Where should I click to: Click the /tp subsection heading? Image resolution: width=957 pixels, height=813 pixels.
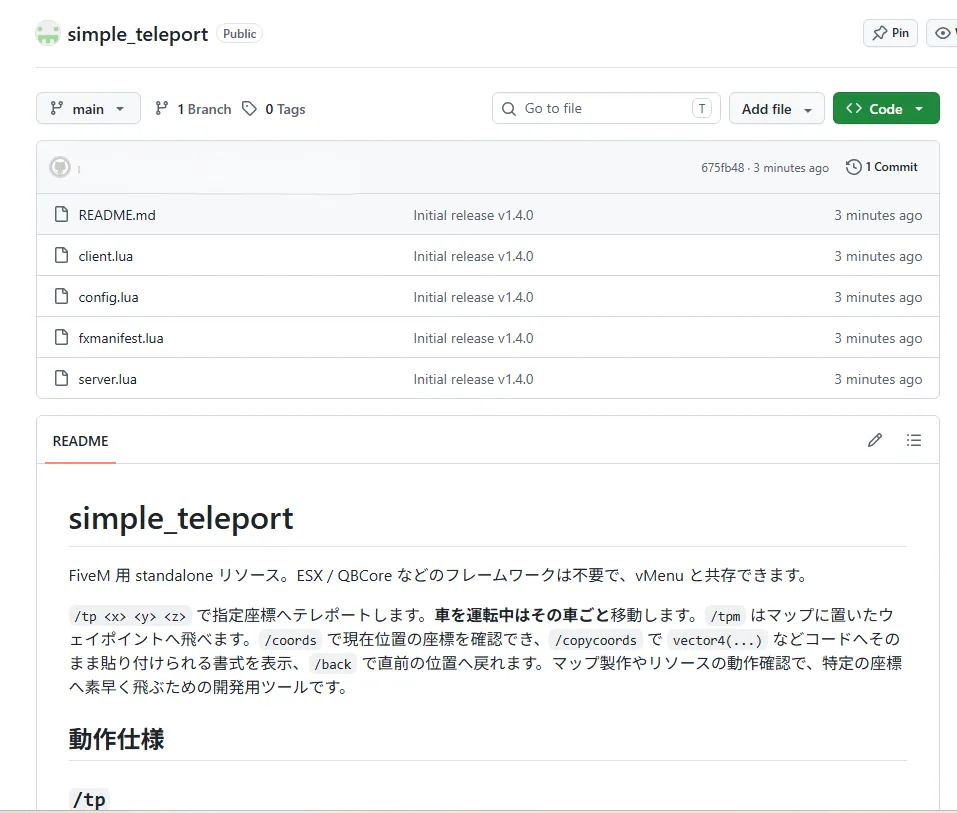pyautogui.click(x=89, y=799)
